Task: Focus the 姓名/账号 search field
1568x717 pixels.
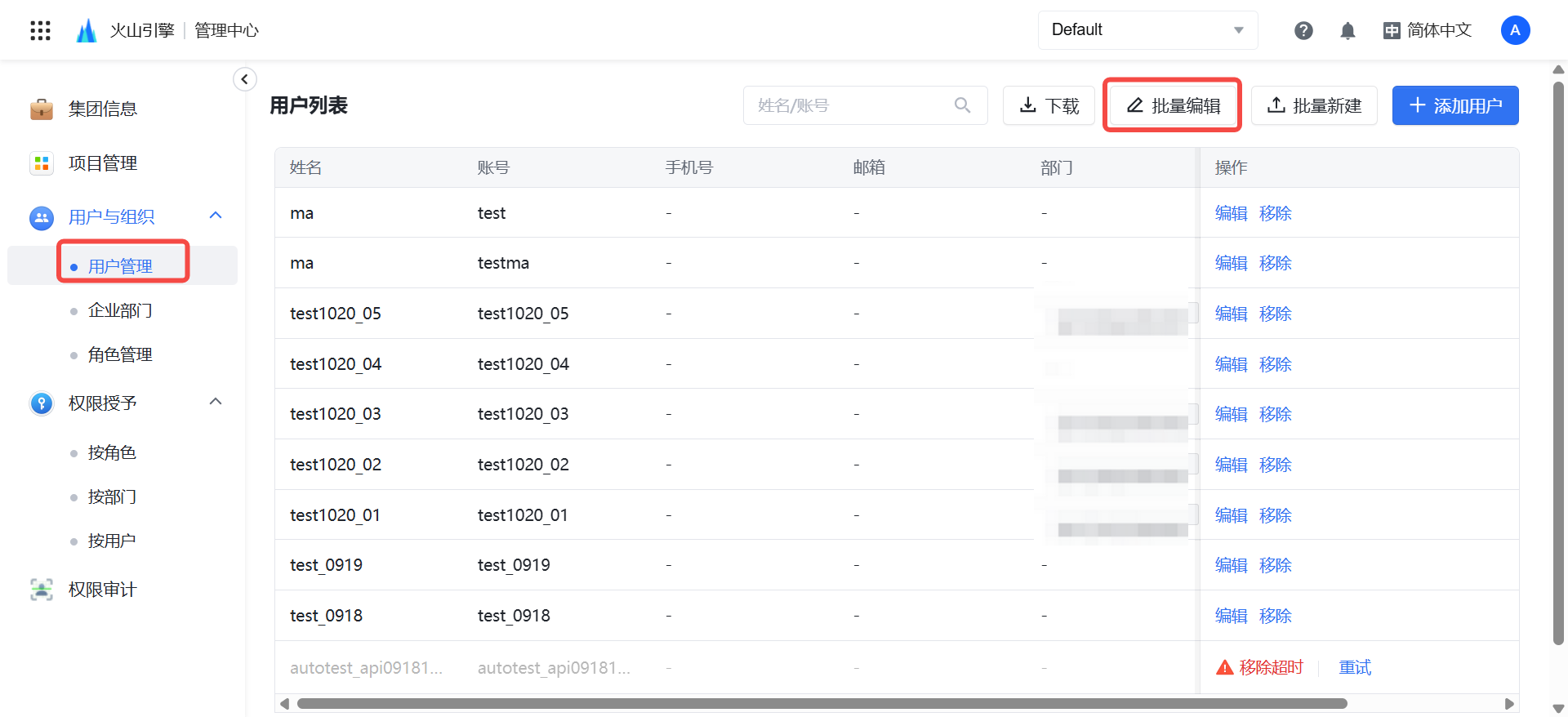Action: pos(849,105)
